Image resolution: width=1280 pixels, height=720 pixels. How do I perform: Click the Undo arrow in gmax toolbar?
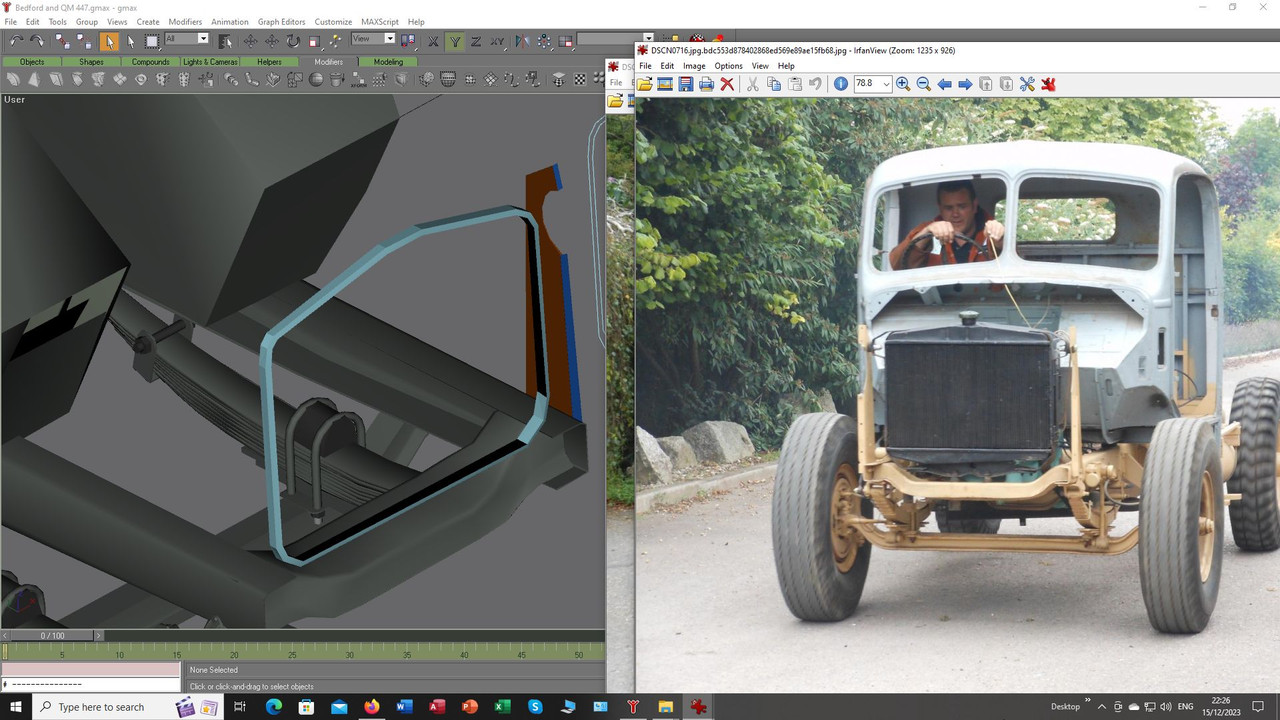click(16, 41)
